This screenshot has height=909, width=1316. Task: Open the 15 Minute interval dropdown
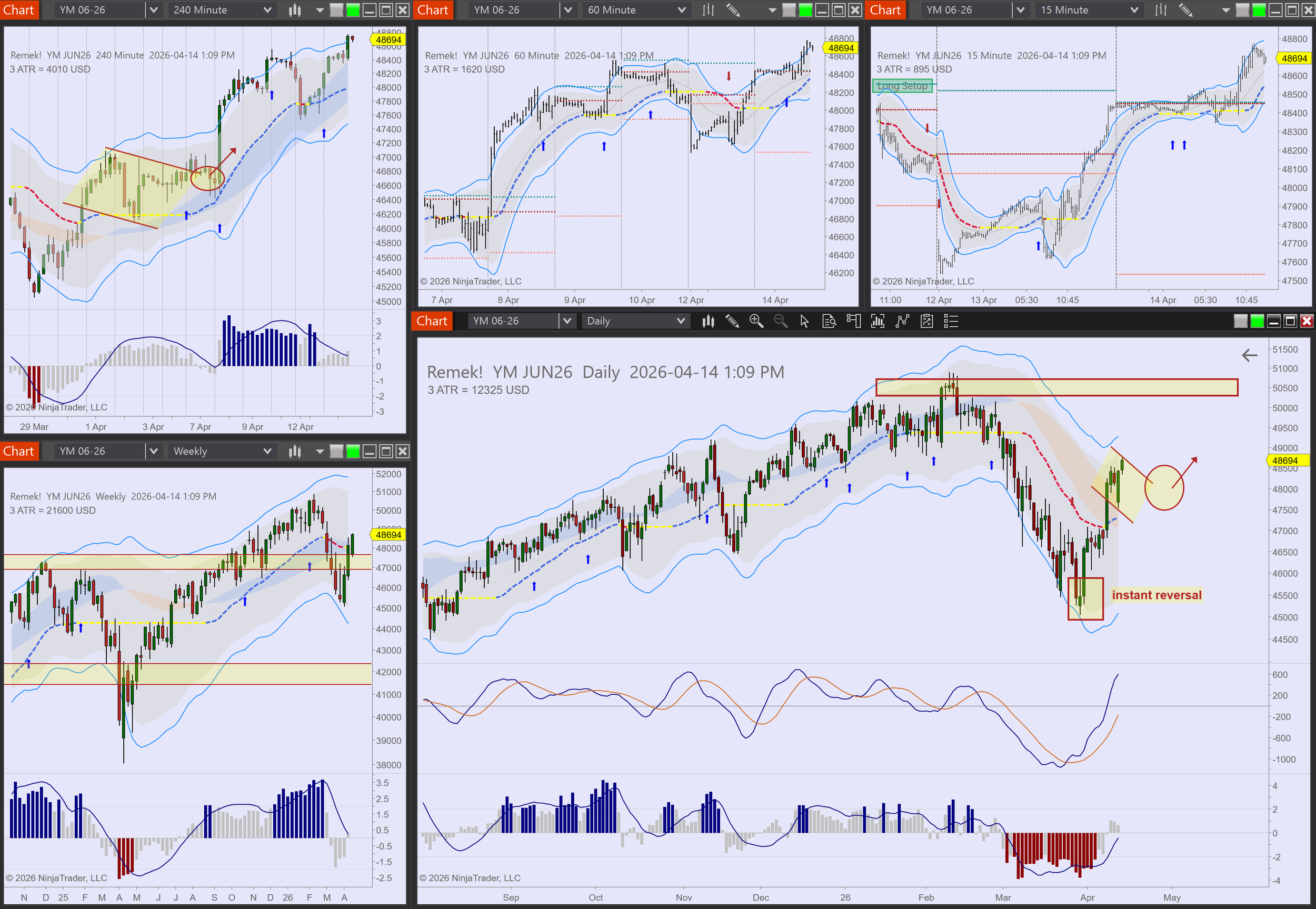point(1088,9)
